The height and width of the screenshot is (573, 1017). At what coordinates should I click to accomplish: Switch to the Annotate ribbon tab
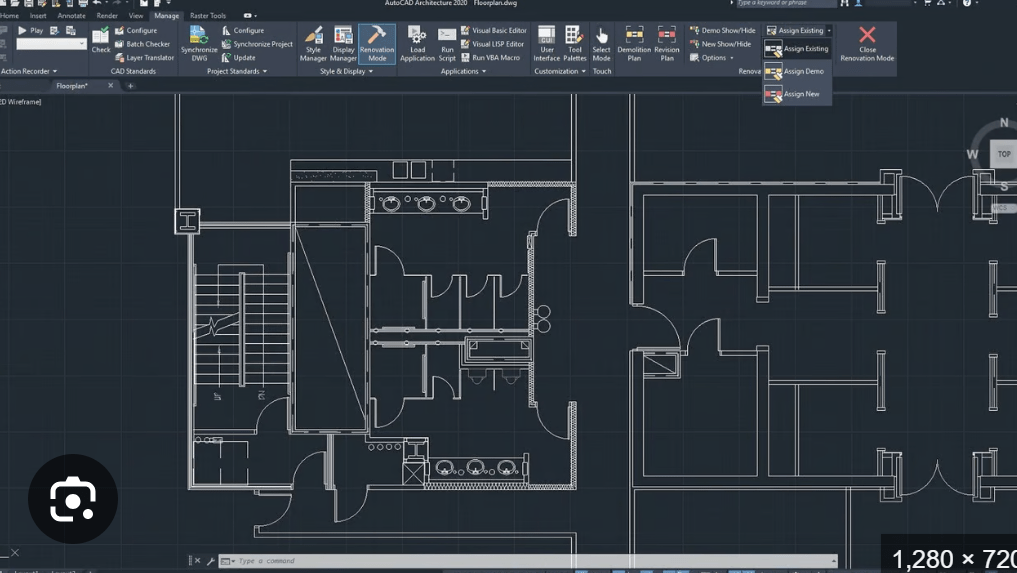tap(71, 16)
